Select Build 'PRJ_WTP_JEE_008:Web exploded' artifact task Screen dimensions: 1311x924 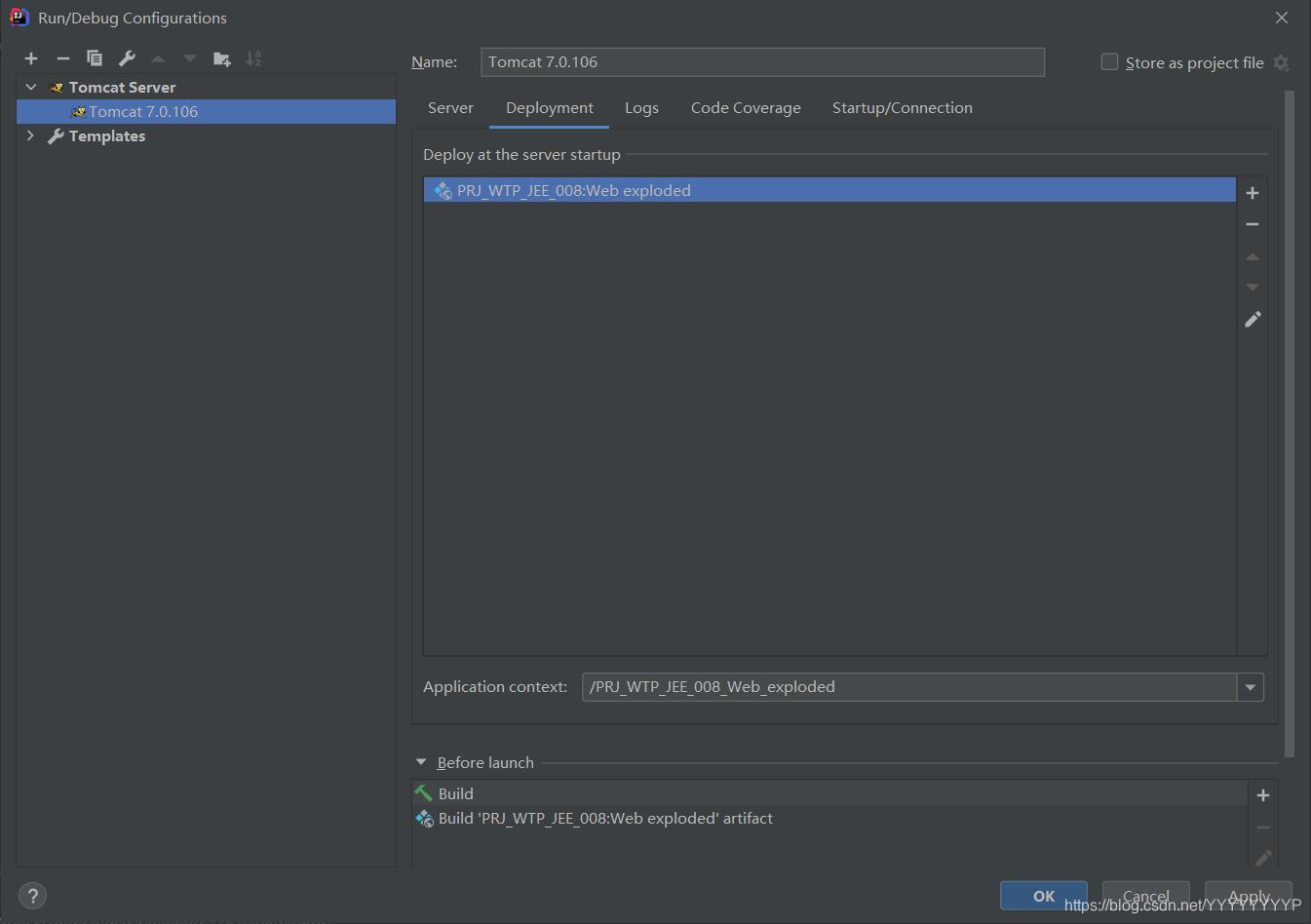(829, 818)
